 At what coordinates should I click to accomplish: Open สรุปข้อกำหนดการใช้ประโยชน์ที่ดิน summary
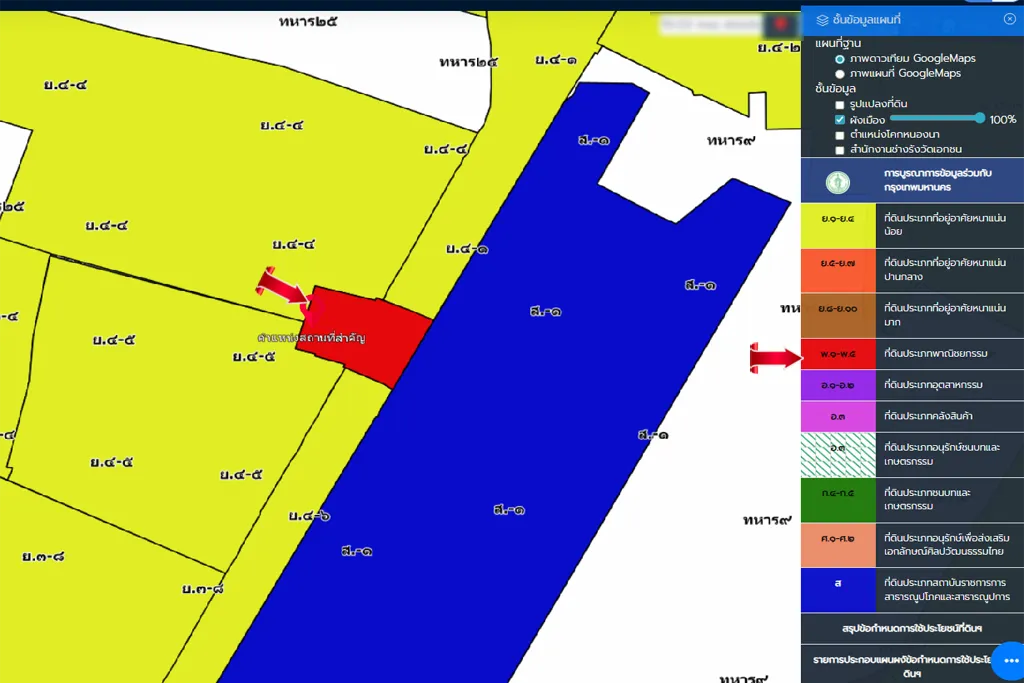point(912,628)
